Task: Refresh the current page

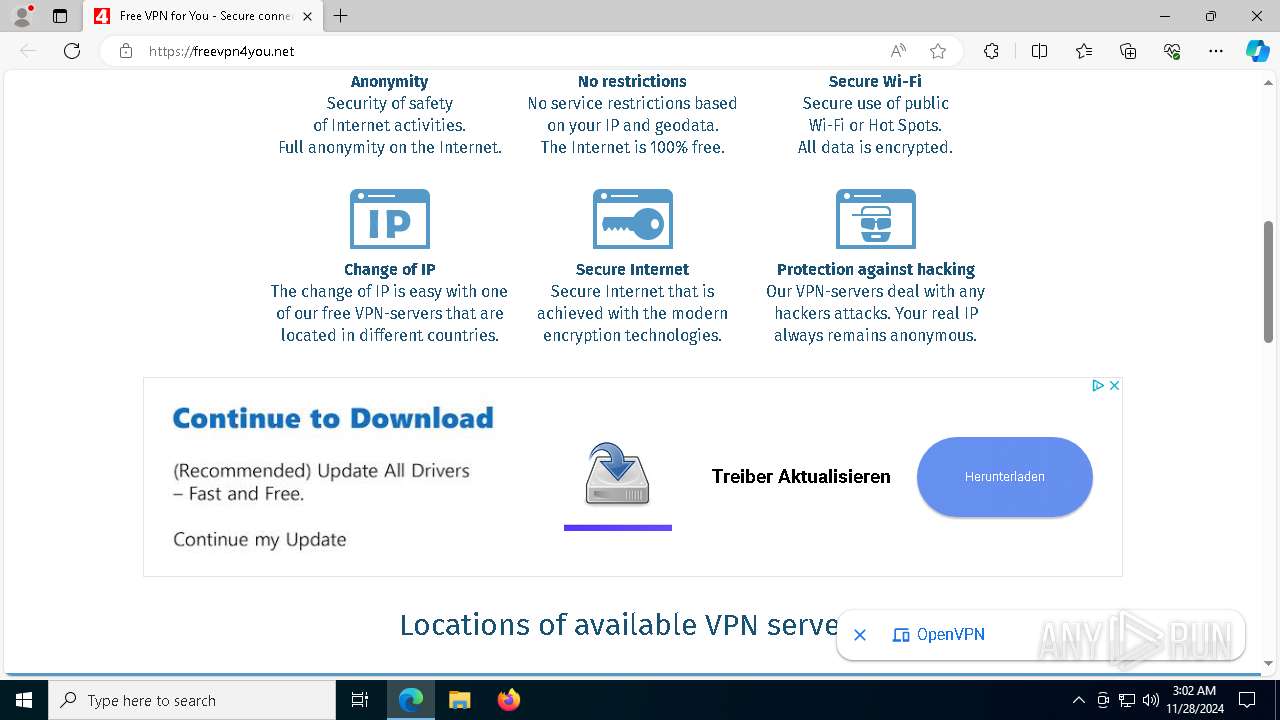Action: [72, 51]
